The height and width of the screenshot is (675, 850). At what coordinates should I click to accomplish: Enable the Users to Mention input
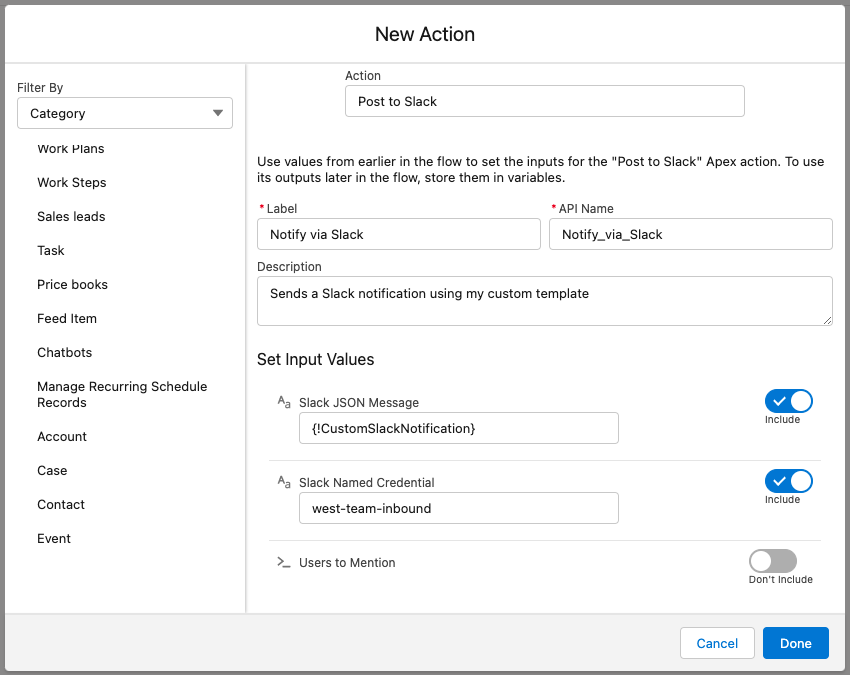773,561
